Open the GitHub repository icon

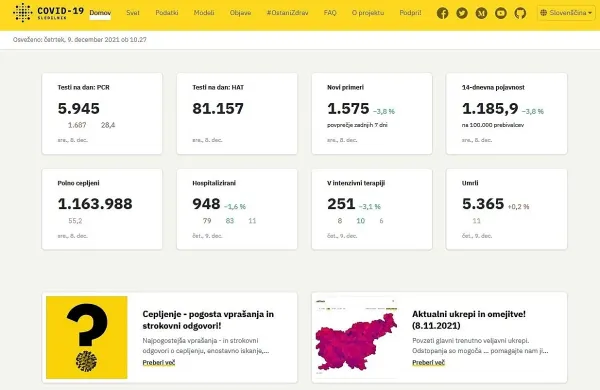coord(520,13)
